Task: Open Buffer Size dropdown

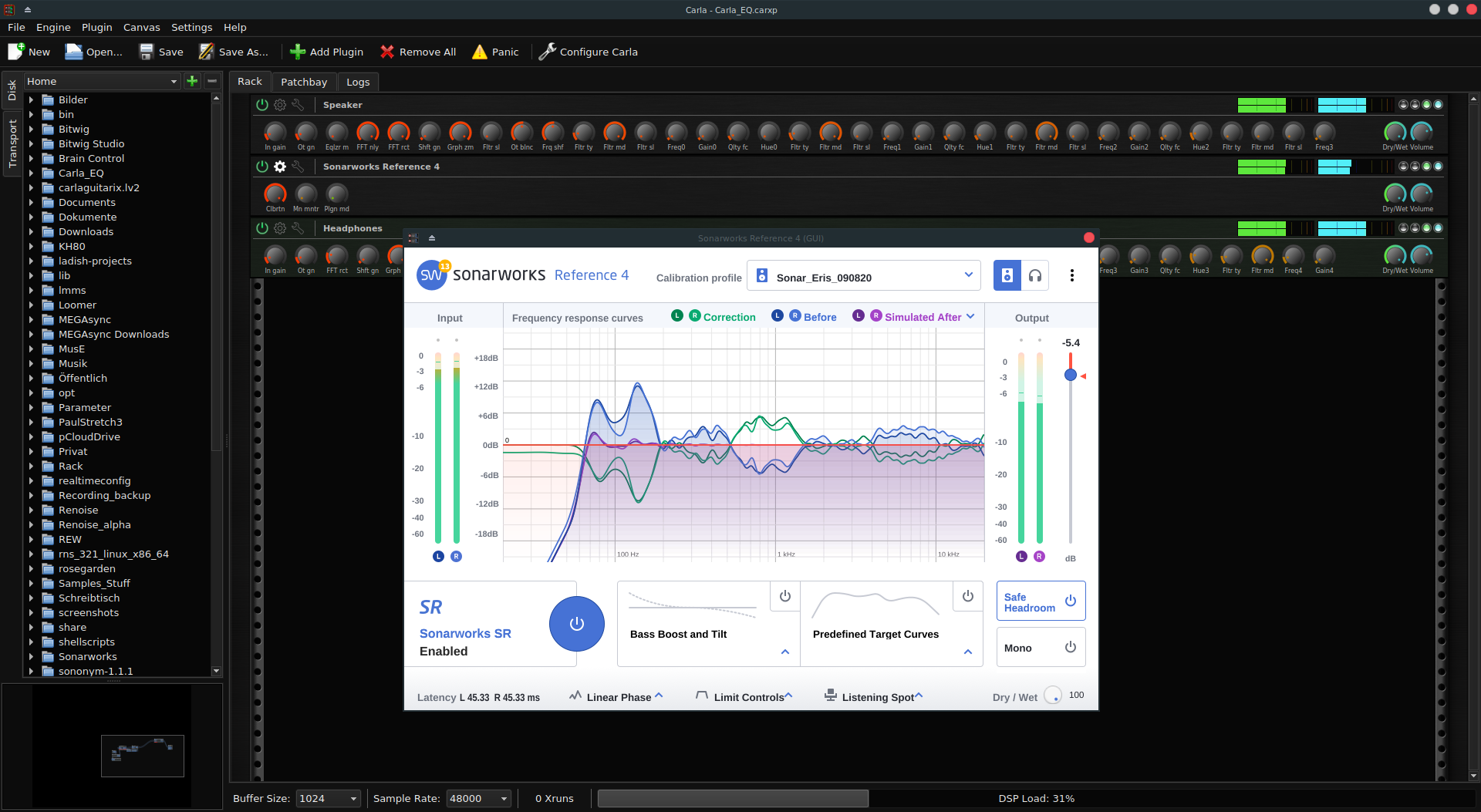Action: 329,799
